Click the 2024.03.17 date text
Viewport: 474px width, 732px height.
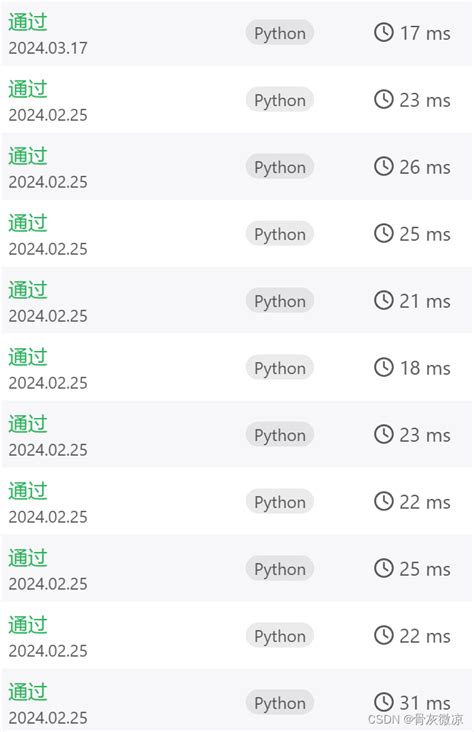pyautogui.click(x=48, y=48)
